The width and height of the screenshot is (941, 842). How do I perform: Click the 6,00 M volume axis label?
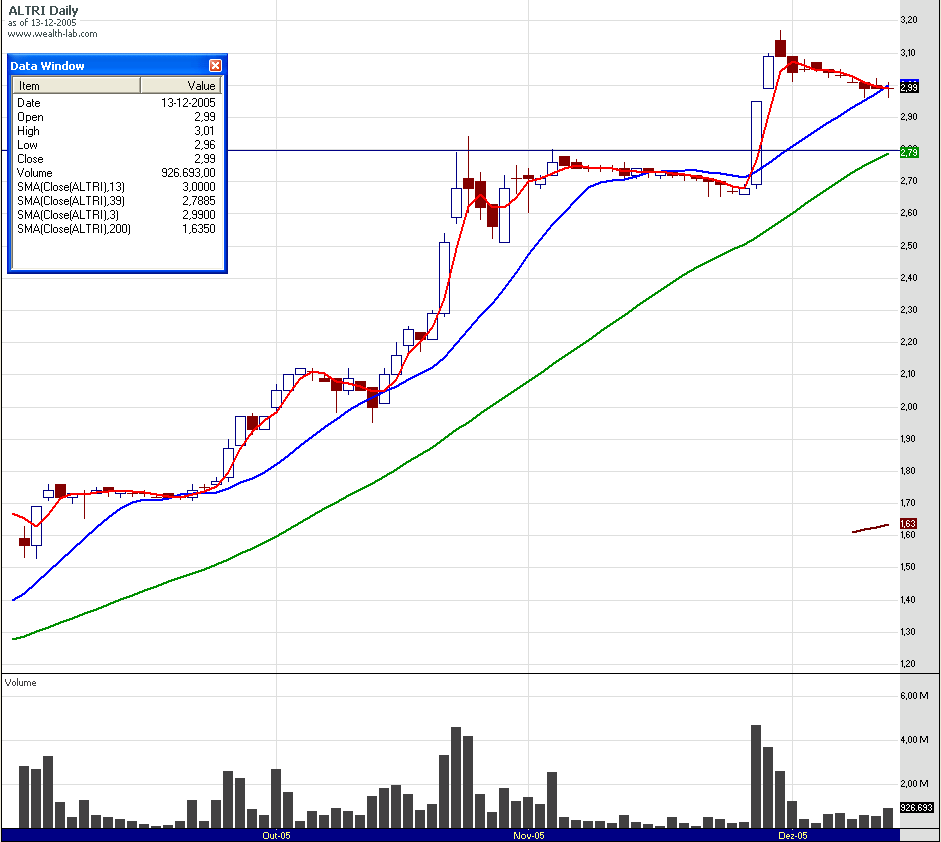914,696
